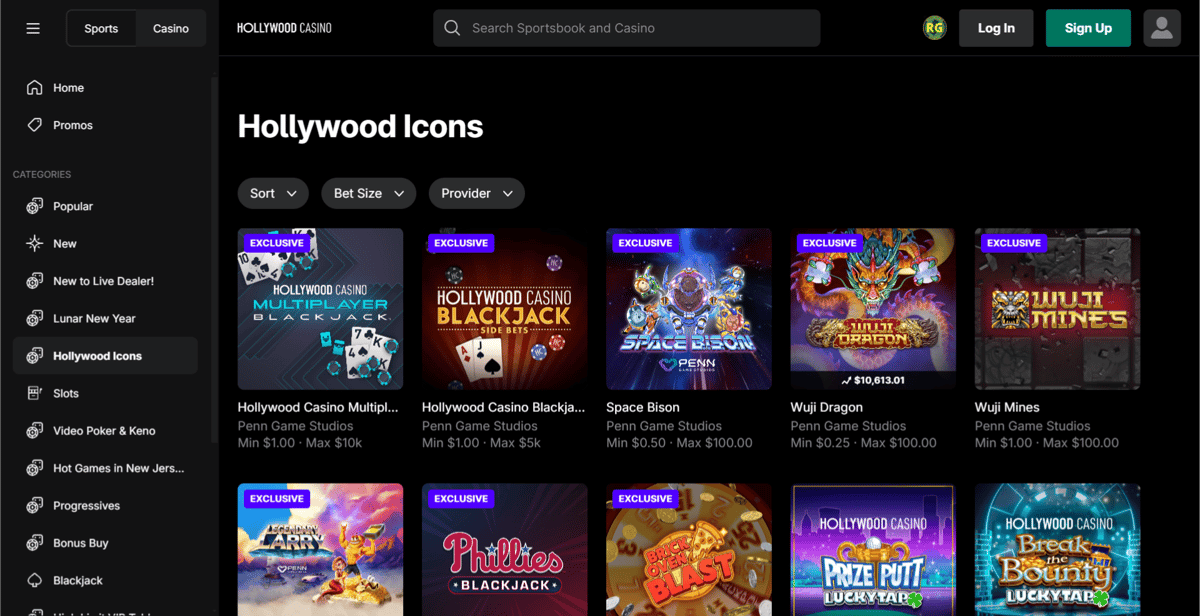The width and height of the screenshot is (1200, 616).
Task: Open the hamburger menu icon
Action: tap(33, 28)
